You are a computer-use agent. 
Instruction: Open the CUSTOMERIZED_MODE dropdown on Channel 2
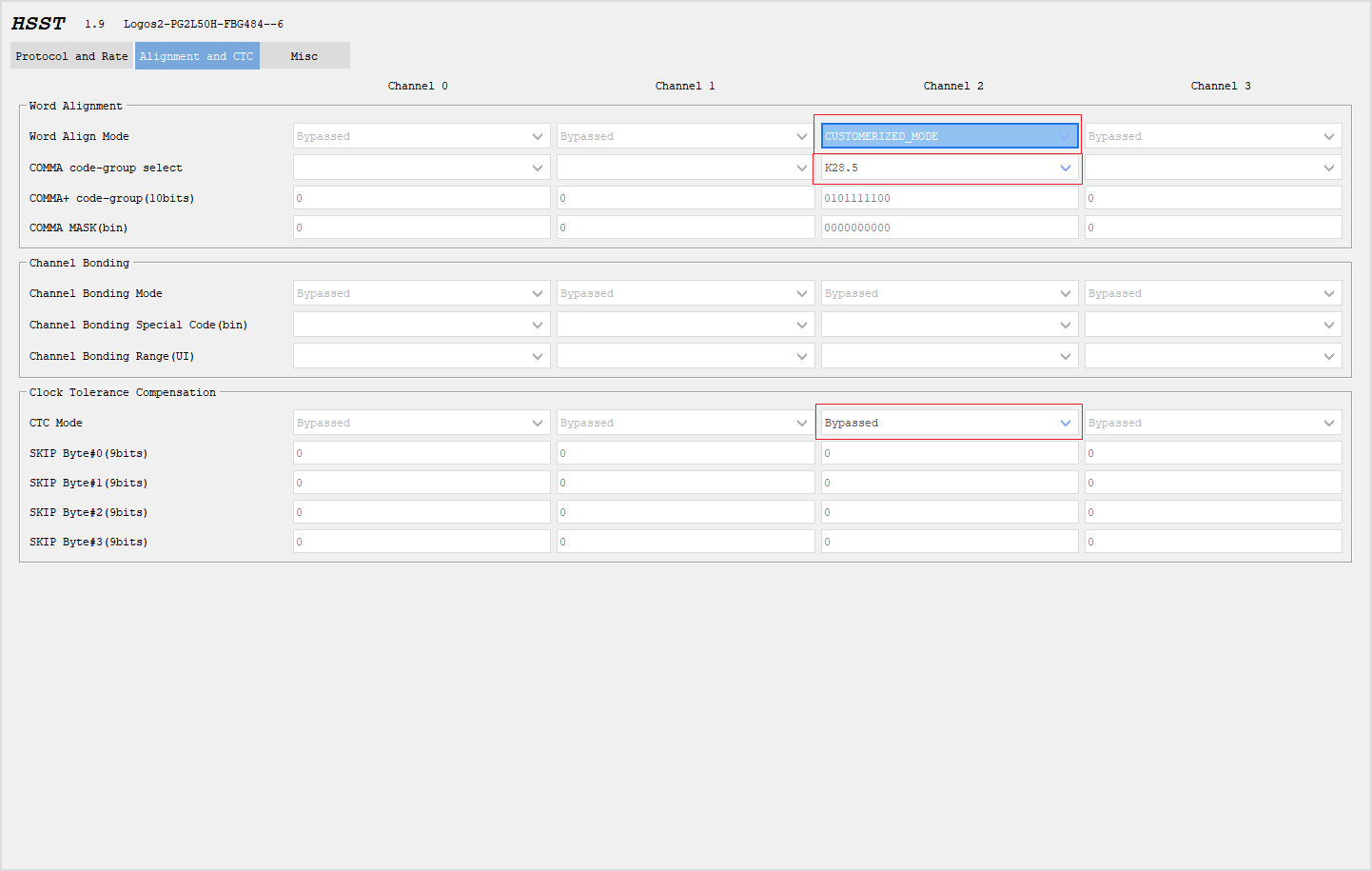[948, 135]
